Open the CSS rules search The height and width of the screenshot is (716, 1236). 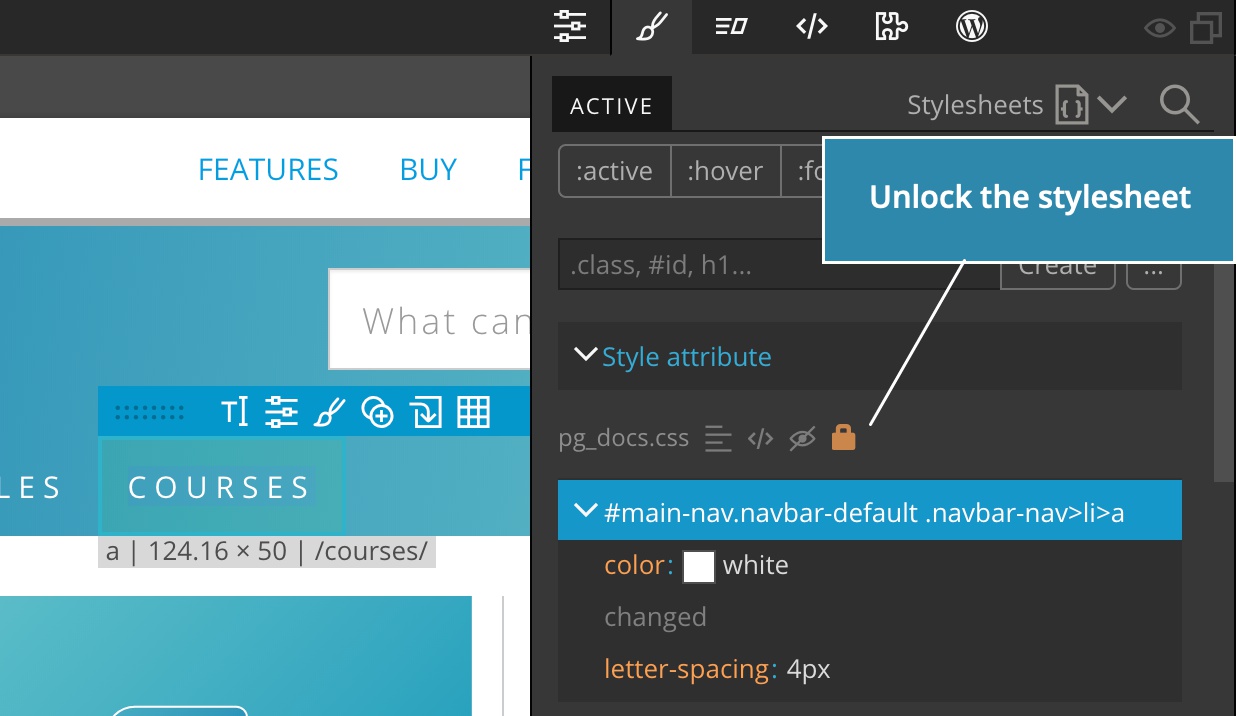[x=1179, y=104]
